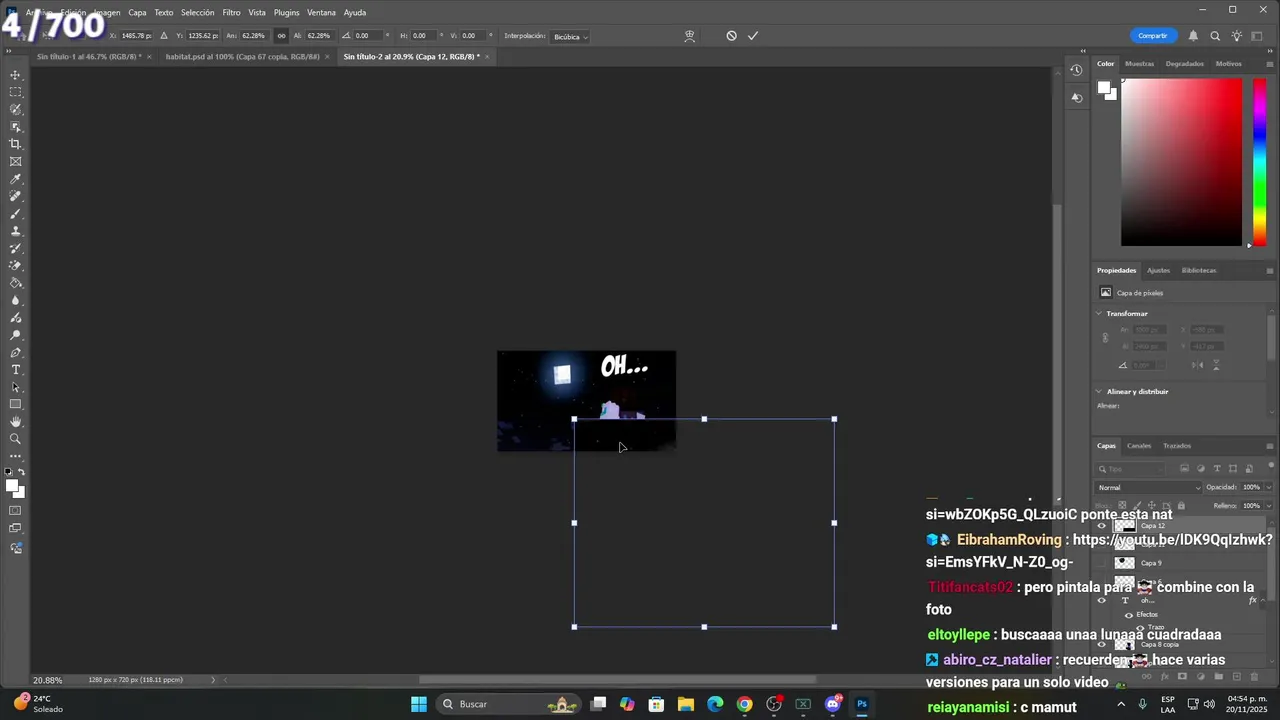Select the Paint Bucket tool
1280x720 pixels.
(x=15, y=283)
